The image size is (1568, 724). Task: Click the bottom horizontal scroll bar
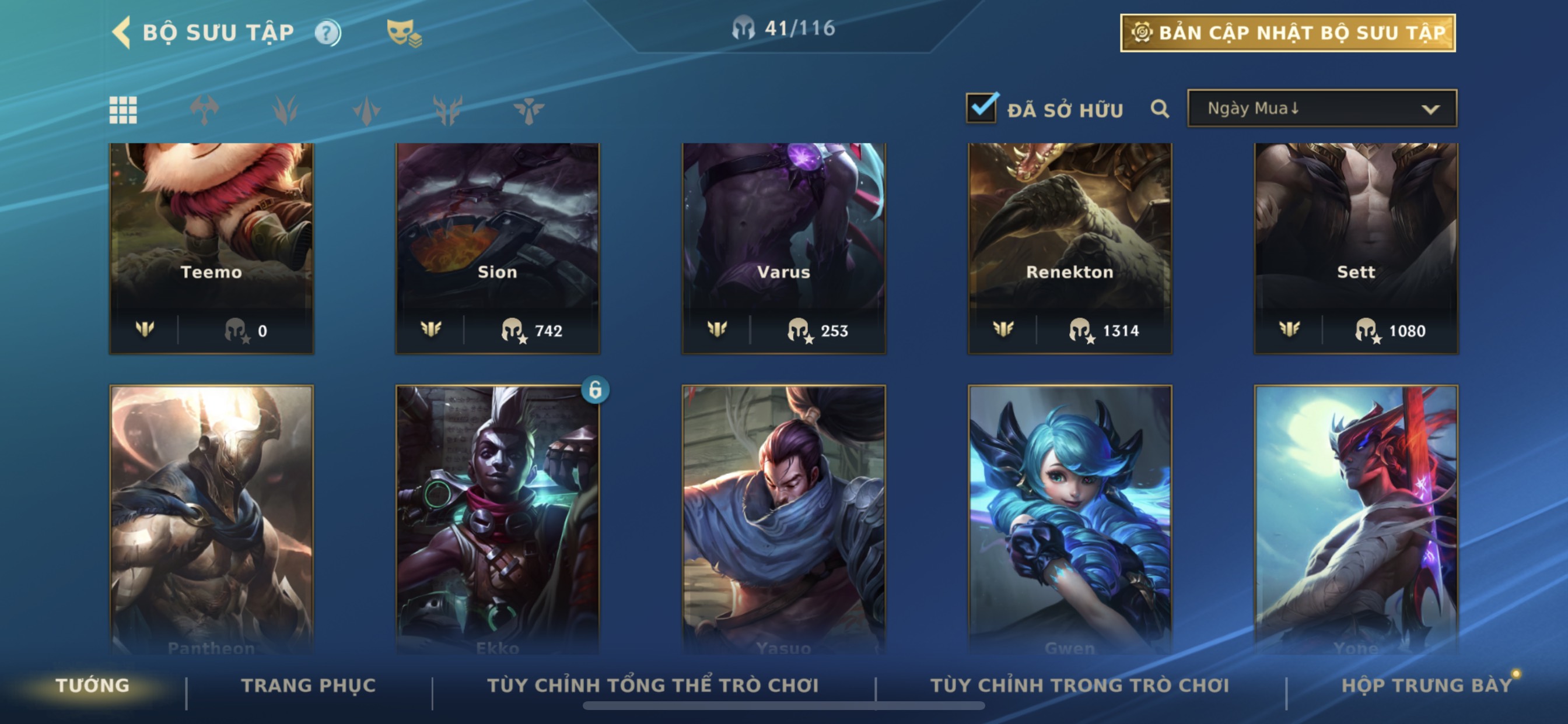pos(783,706)
